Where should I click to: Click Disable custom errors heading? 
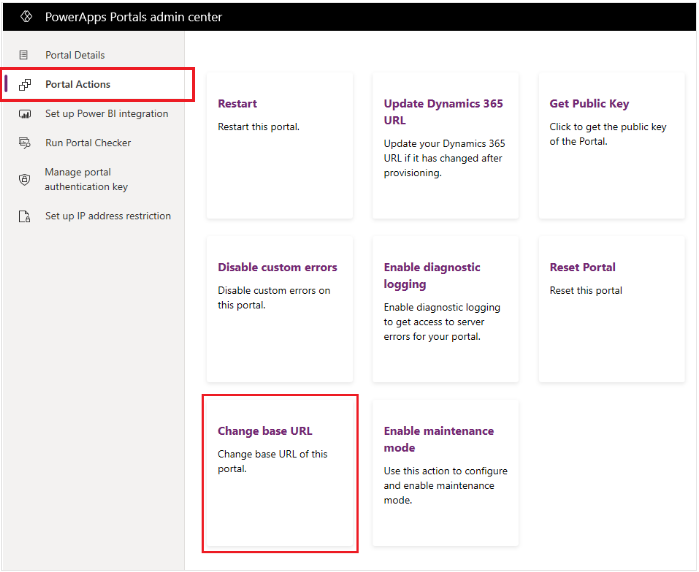[277, 267]
